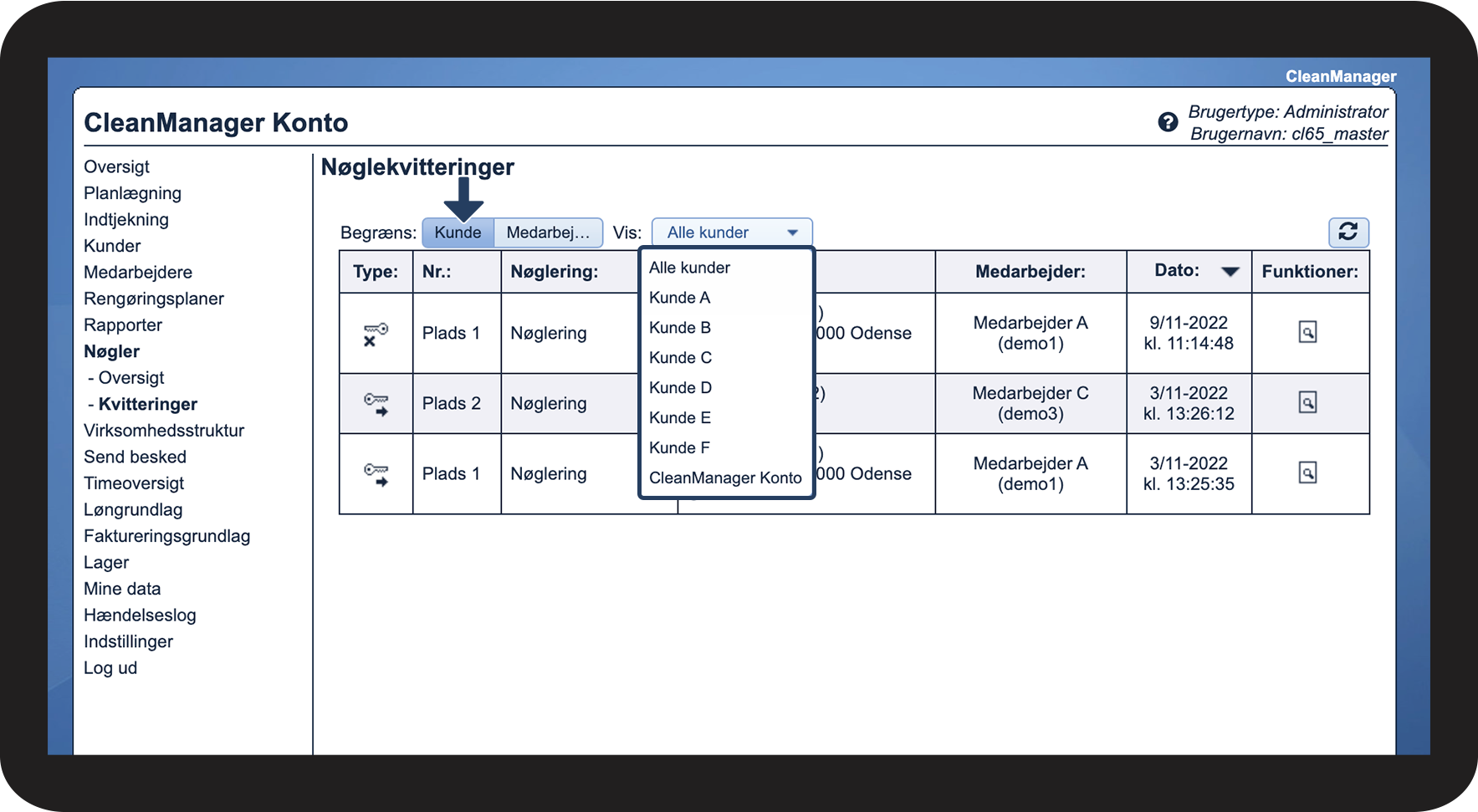Click the Funktioner: column header

[x=1310, y=272]
